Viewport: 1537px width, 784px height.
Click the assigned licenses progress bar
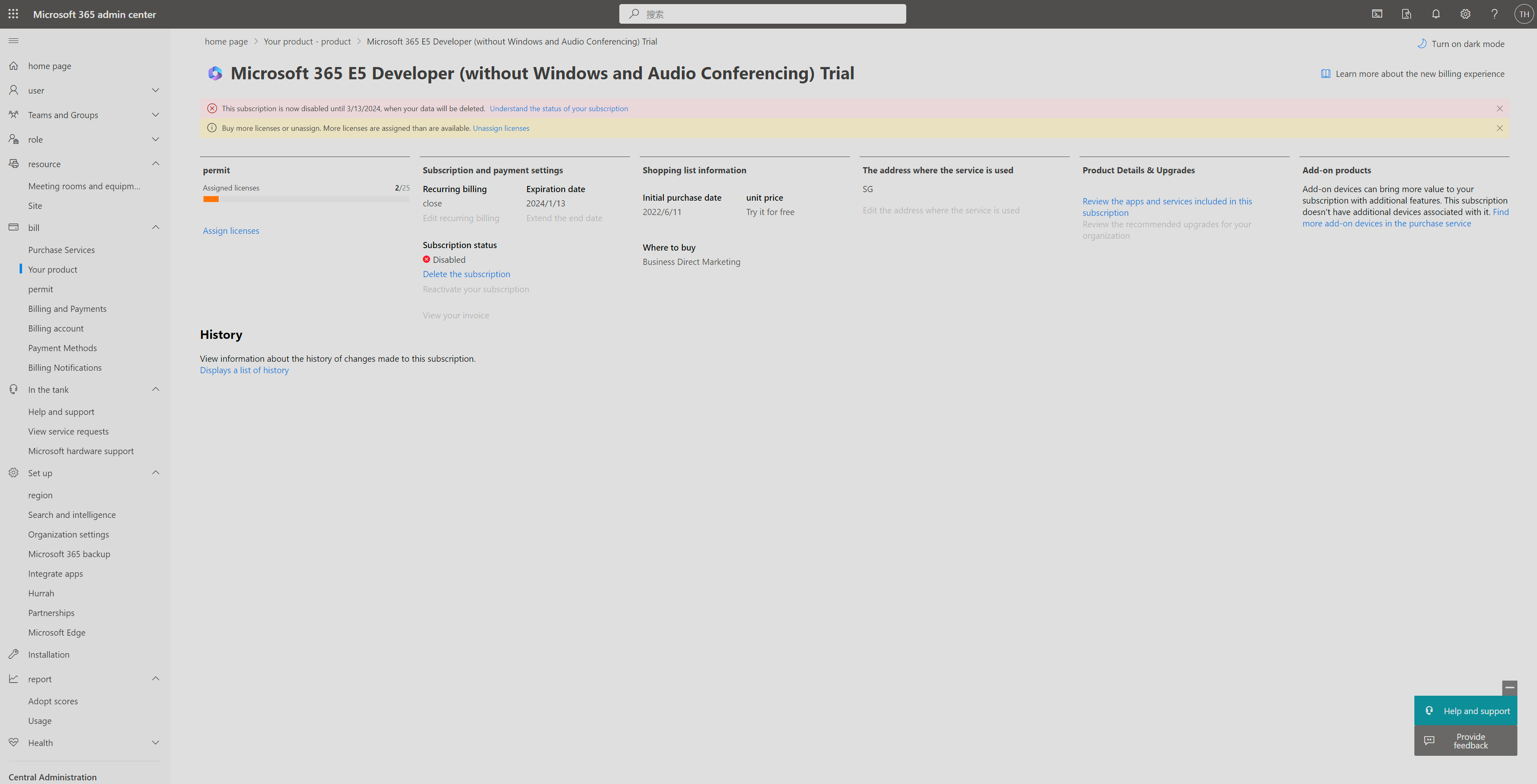coord(305,199)
